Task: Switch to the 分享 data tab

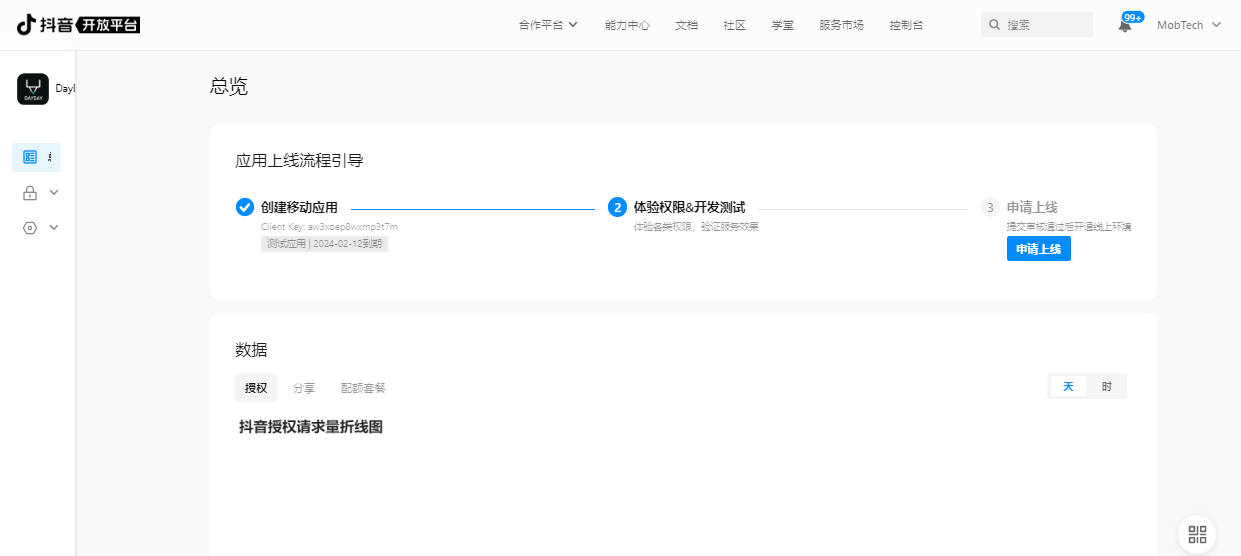Action: click(x=303, y=388)
